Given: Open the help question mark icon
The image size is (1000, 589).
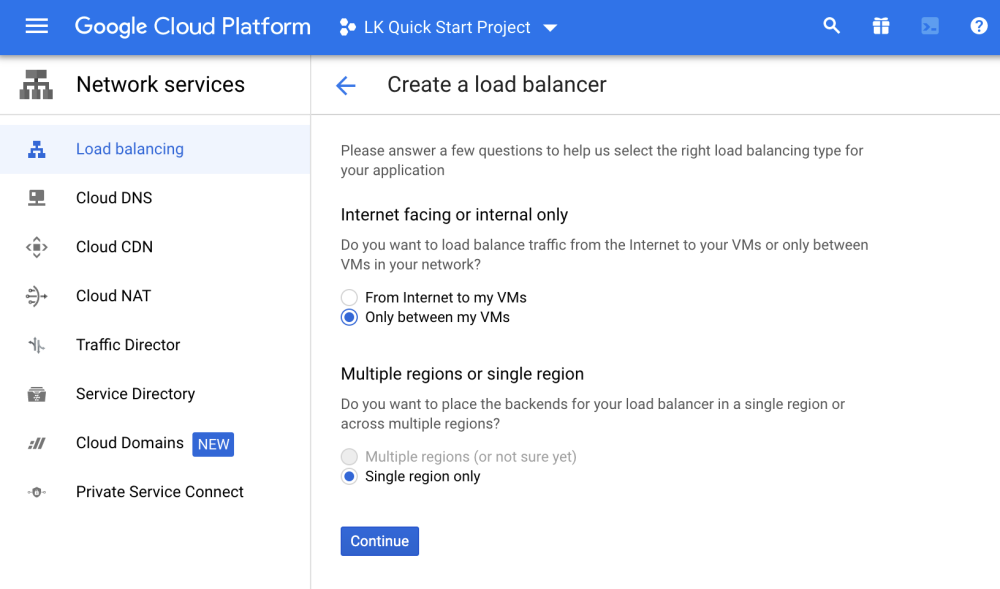Looking at the screenshot, I should [x=979, y=27].
